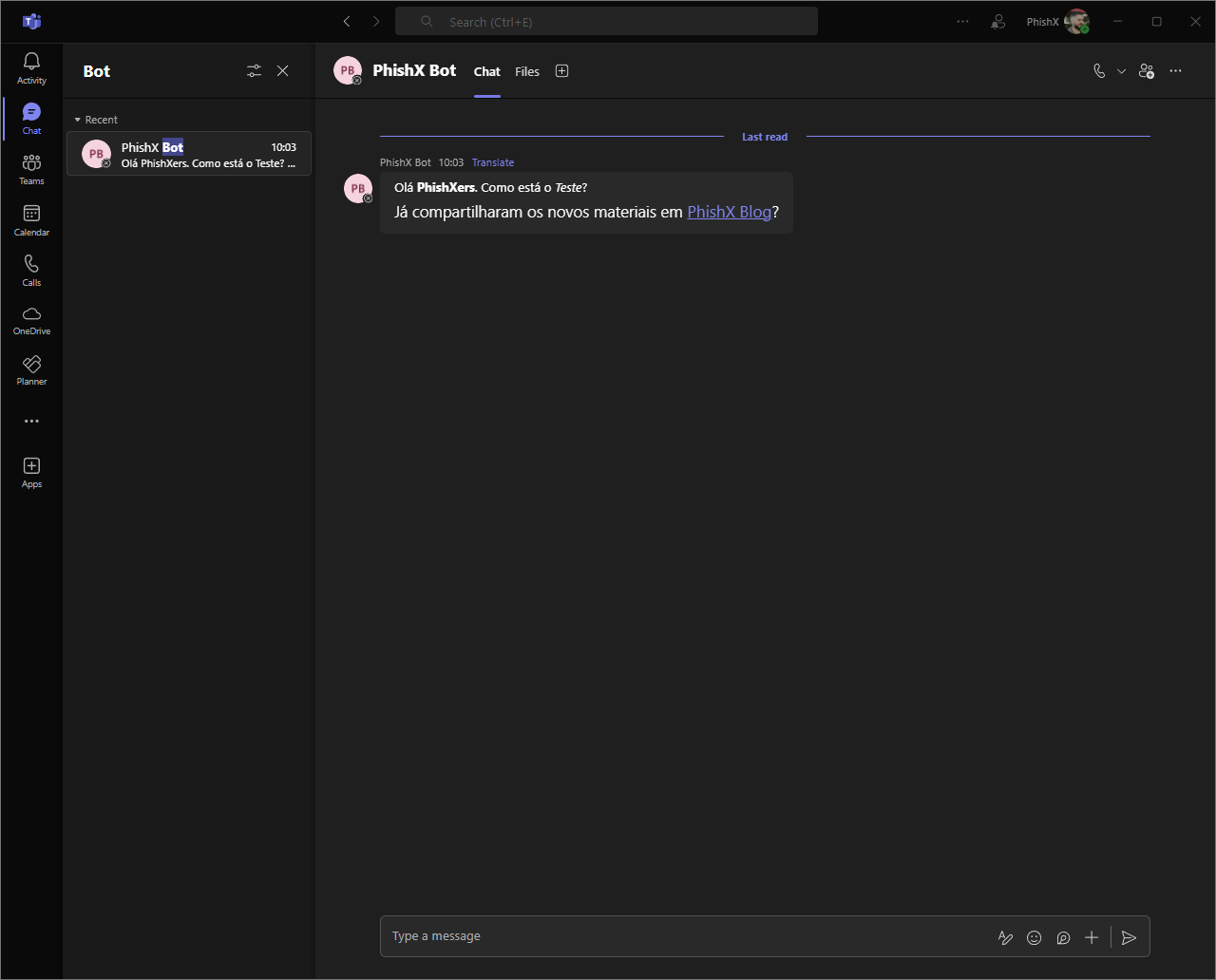Click the Search box
This screenshot has width=1216, height=980.
pyautogui.click(x=606, y=21)
